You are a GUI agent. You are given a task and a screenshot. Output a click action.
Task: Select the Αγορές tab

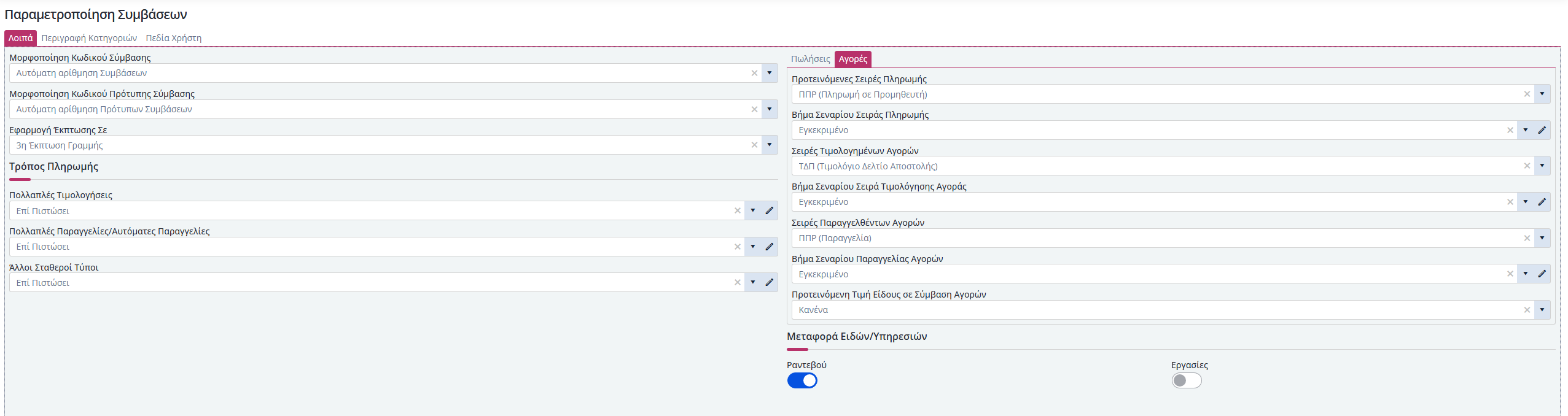point(852,59)
